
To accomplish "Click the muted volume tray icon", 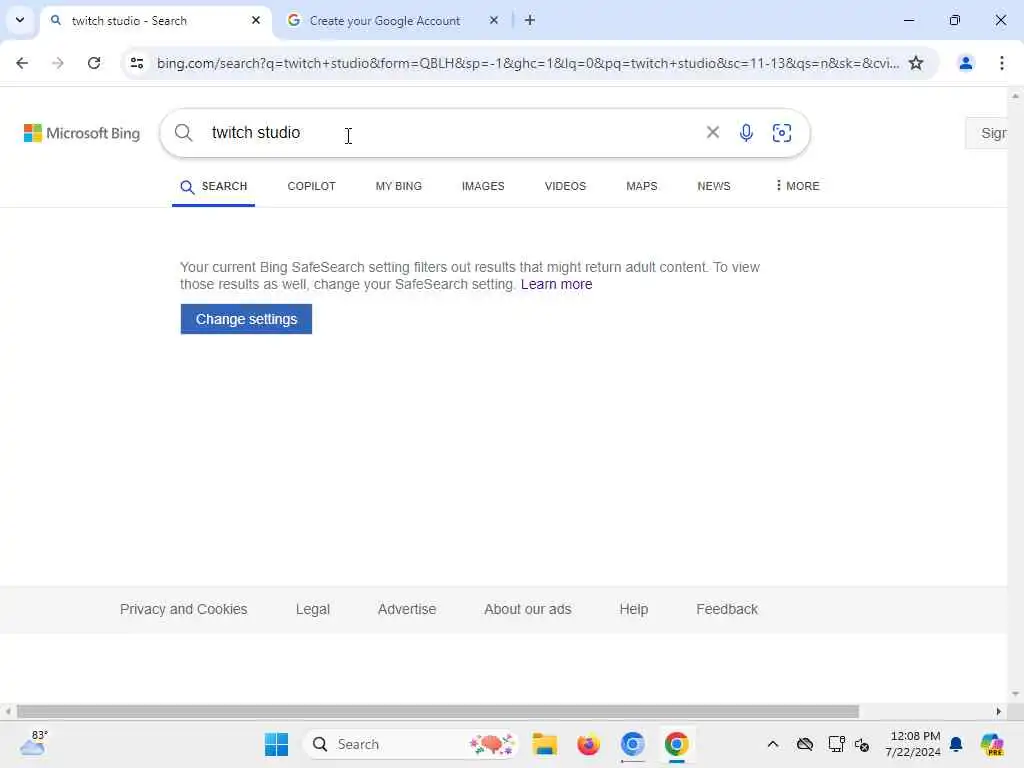I will [862, 744].
